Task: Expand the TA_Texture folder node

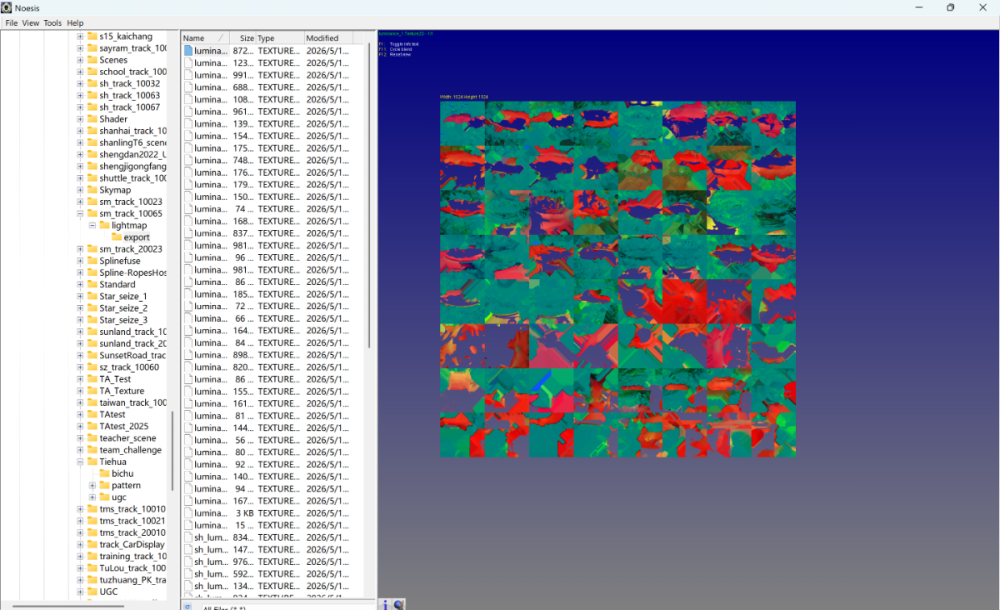Action: coord(80,391)
